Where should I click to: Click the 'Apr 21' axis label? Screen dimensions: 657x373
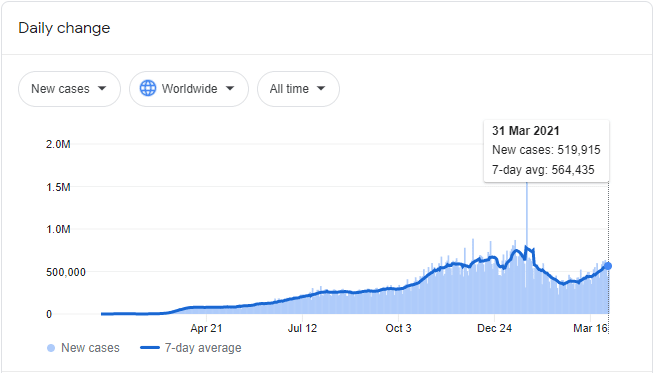[206, 328]
